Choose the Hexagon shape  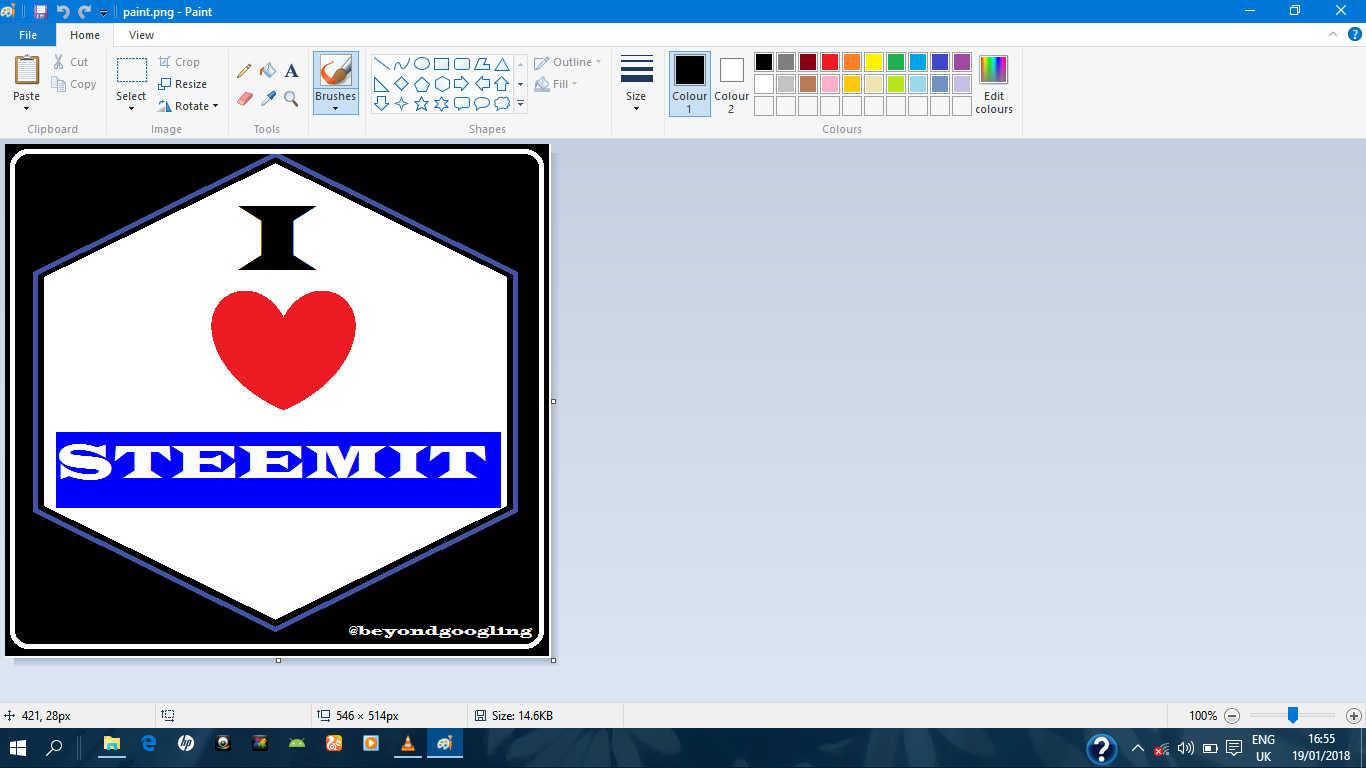441,84
